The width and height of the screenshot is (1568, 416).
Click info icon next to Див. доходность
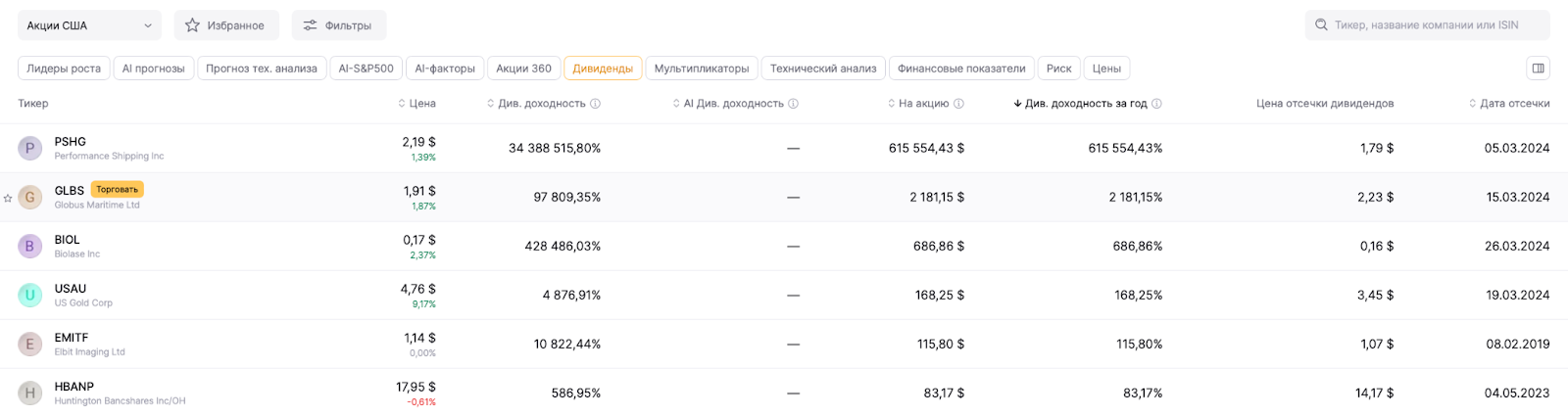596,104
